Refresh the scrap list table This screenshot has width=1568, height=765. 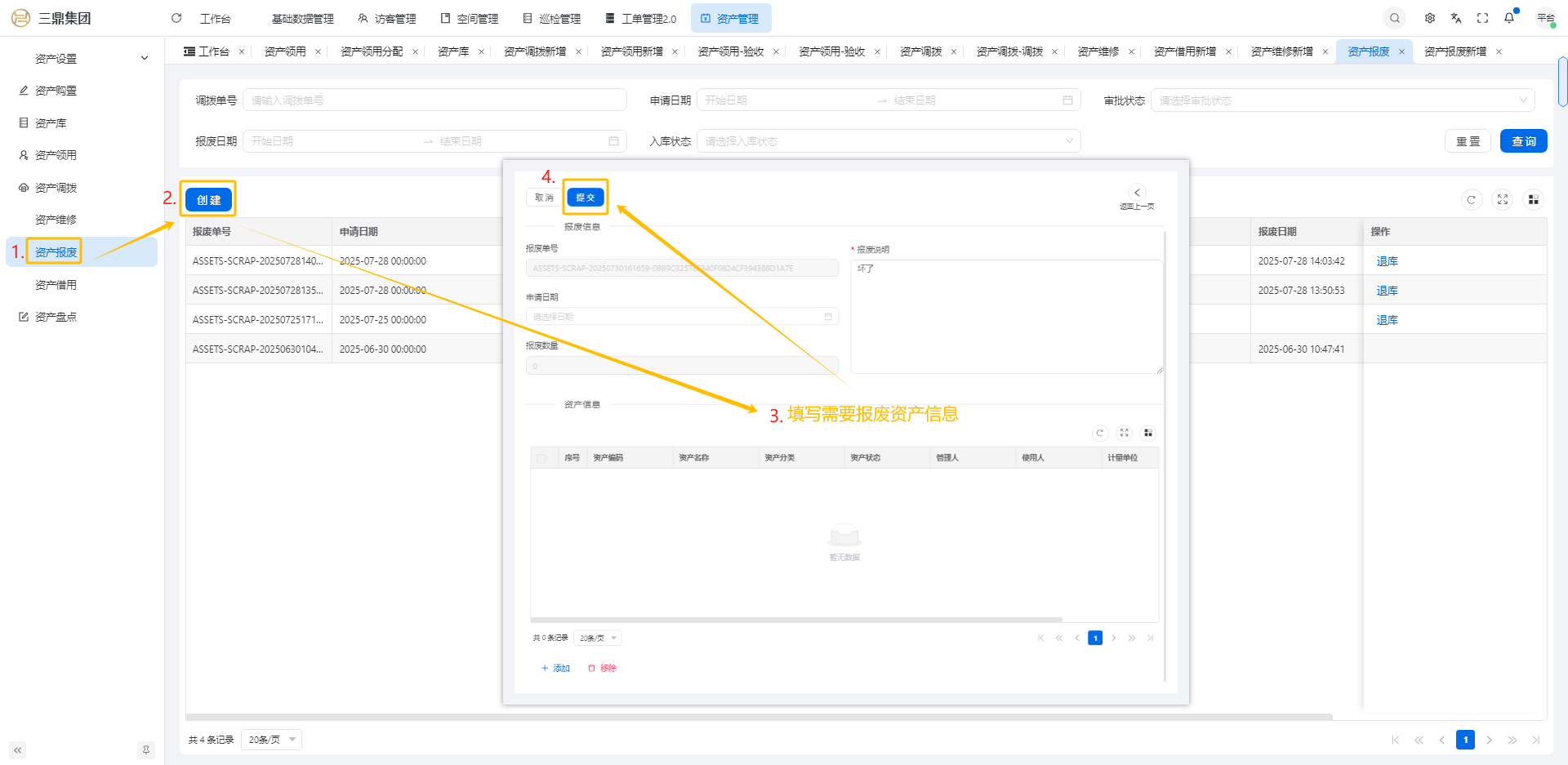click(x=1472, y=199)
